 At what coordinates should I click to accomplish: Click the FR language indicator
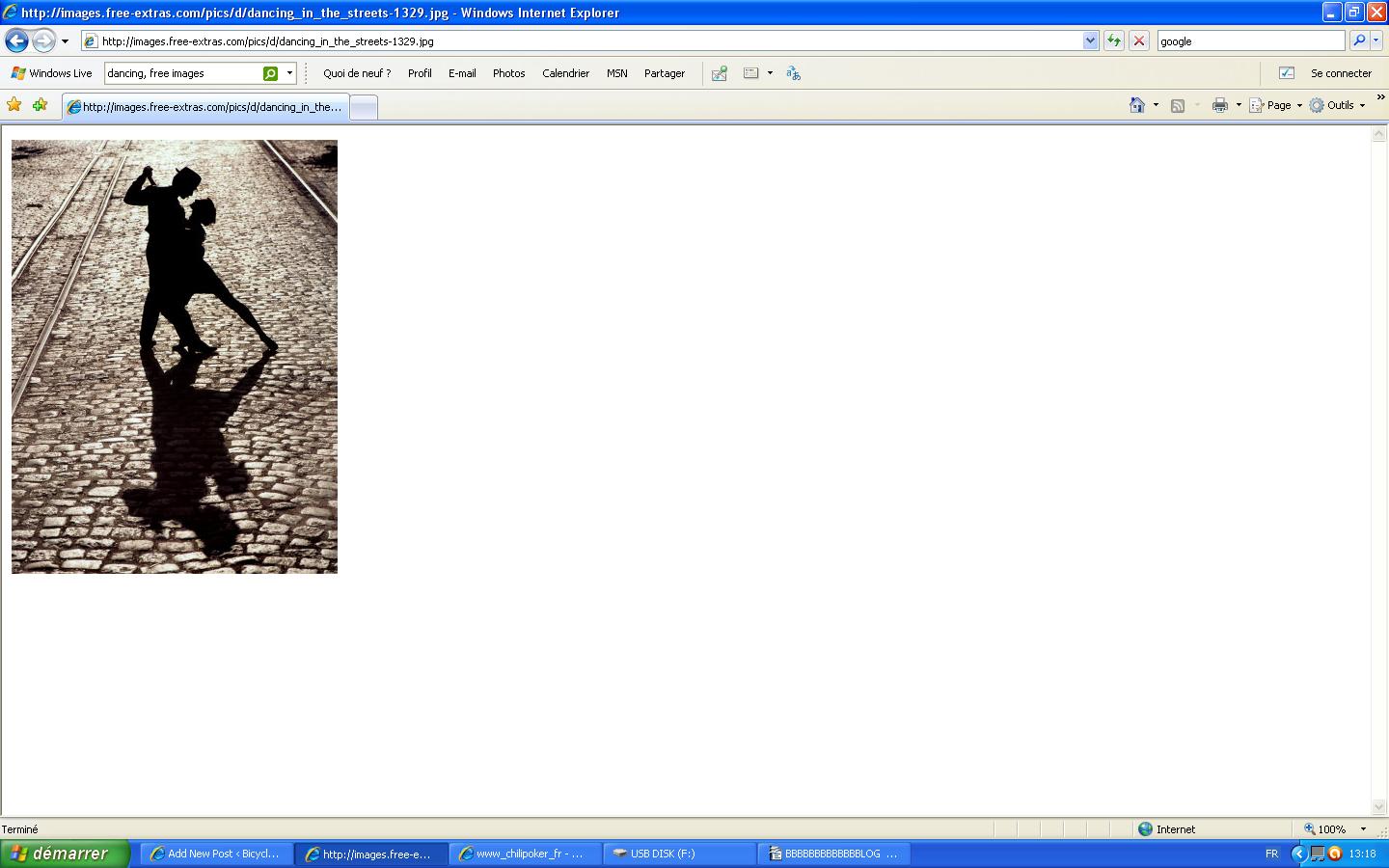pyautogui.click(x=1271, y=854)
